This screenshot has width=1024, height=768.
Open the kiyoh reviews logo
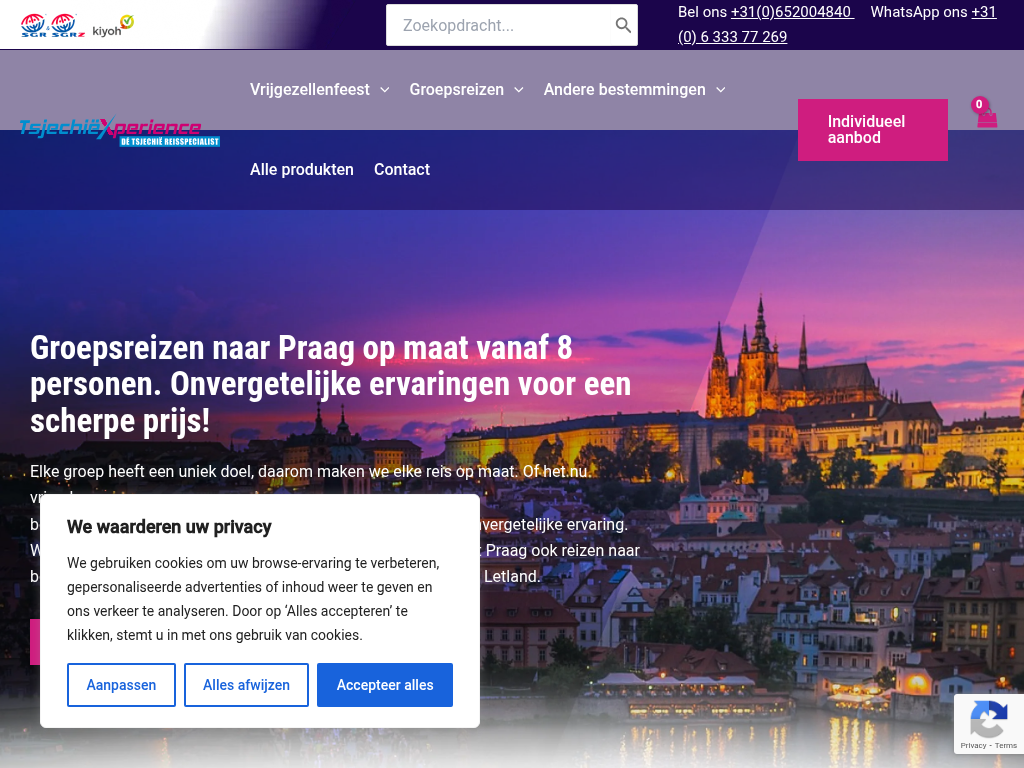113,26
